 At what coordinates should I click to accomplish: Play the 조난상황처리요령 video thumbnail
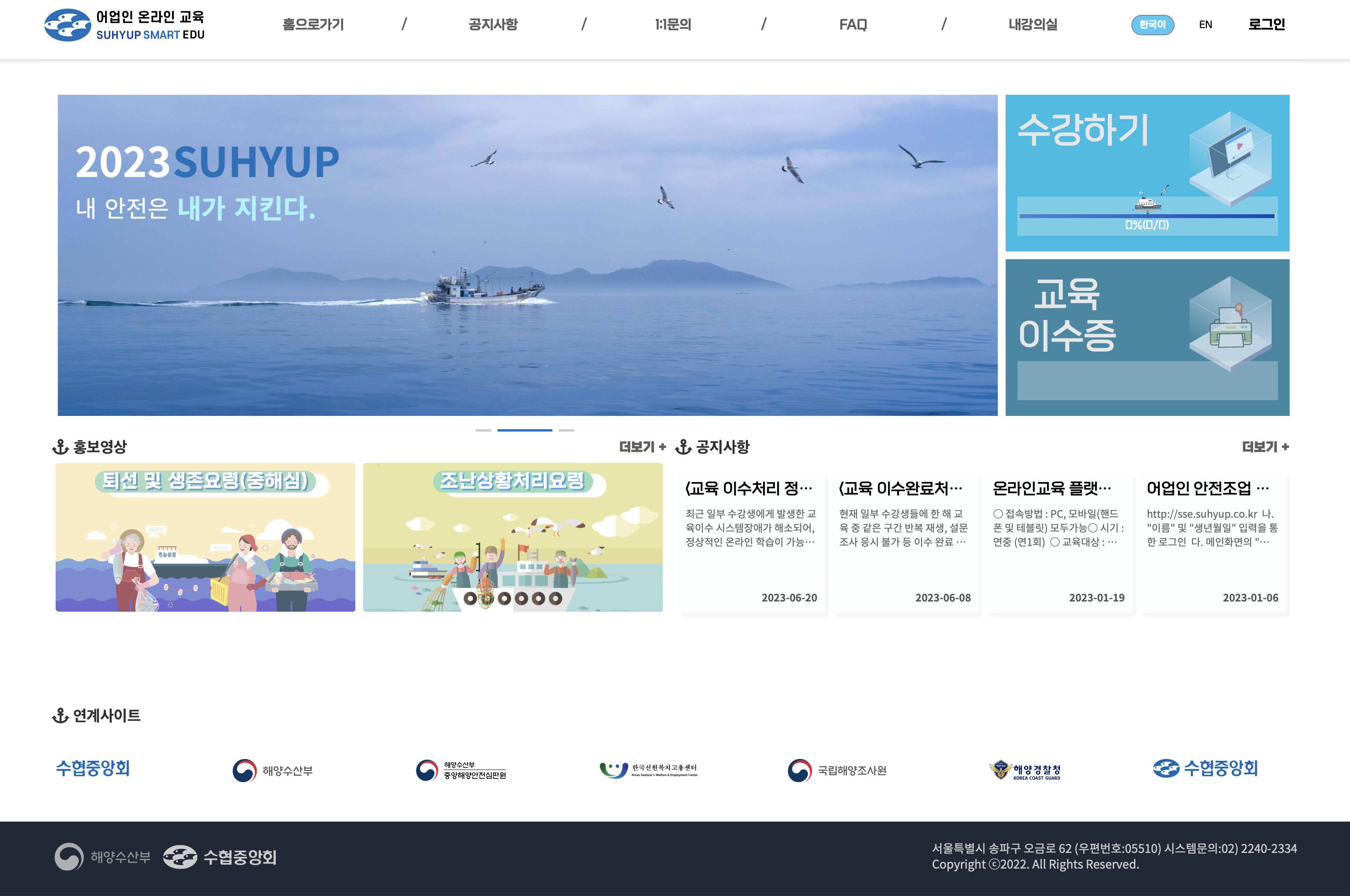point(513,537)
